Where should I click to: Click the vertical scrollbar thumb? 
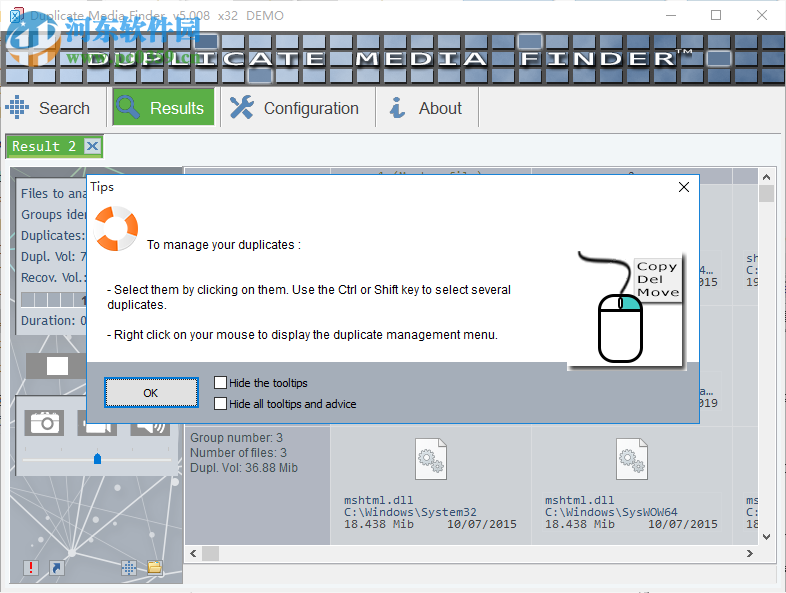coord(766,193)
